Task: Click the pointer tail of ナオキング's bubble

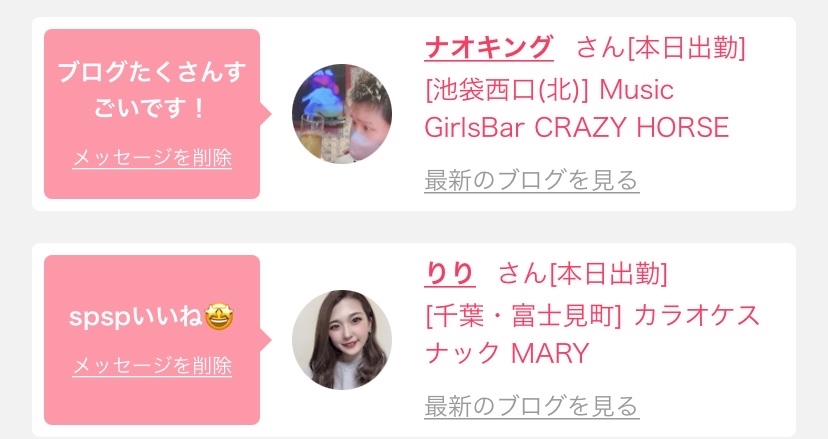Action: coord(266,114)
